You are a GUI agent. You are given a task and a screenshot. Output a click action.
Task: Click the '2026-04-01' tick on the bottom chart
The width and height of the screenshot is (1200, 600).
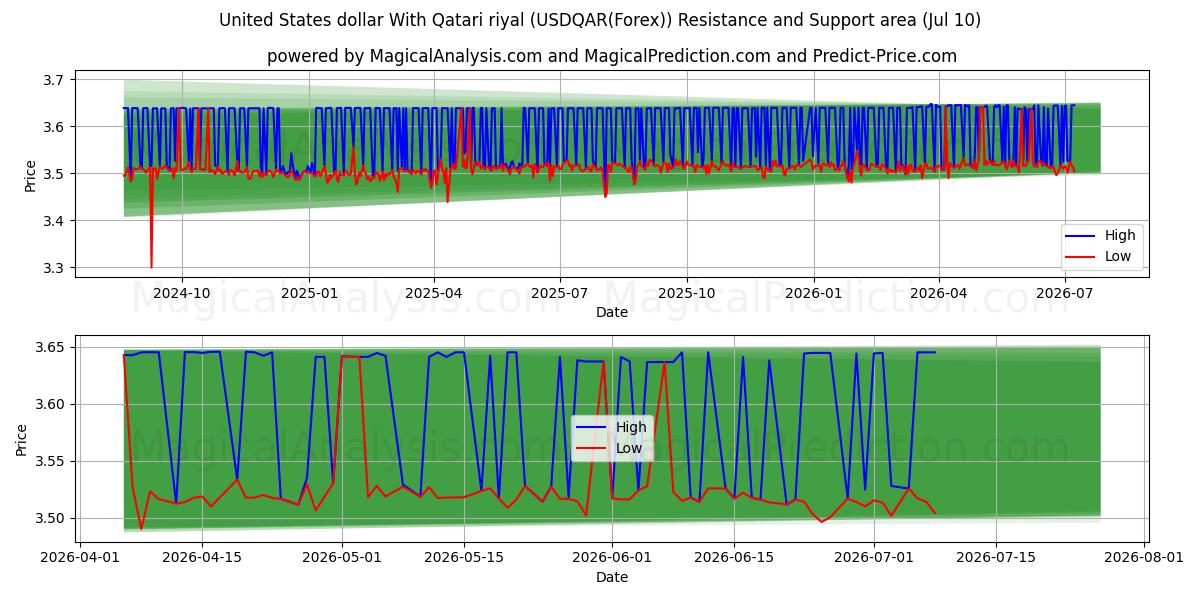pos(80,557)
